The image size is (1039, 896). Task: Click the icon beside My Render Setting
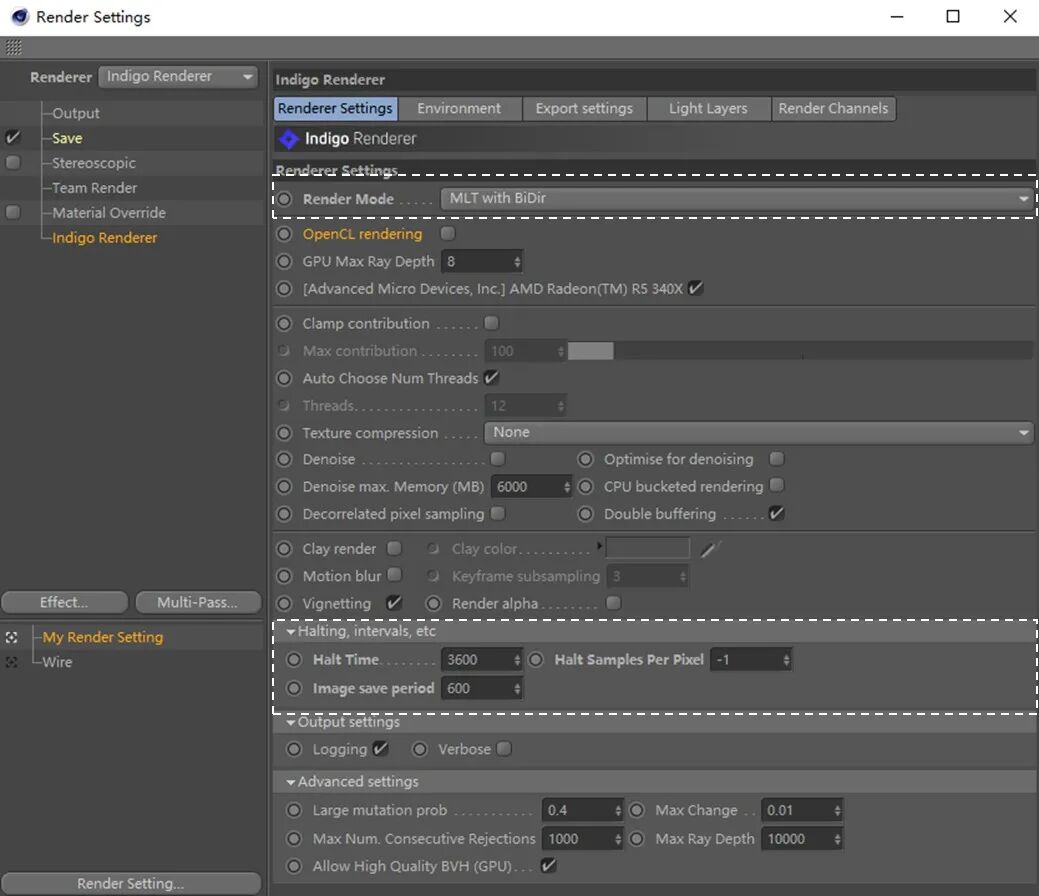point(12,637)
